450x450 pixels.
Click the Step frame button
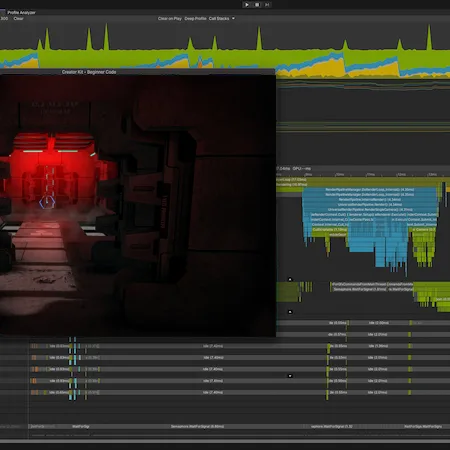[x=267, y=5]
